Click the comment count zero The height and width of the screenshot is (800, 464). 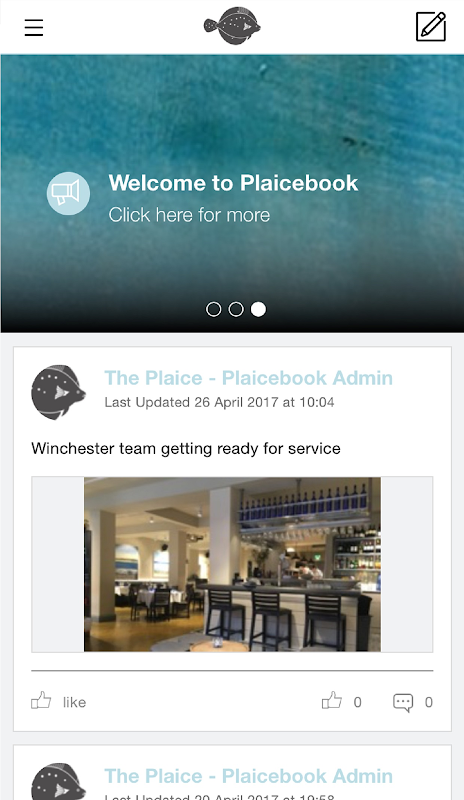pos(429,702)
